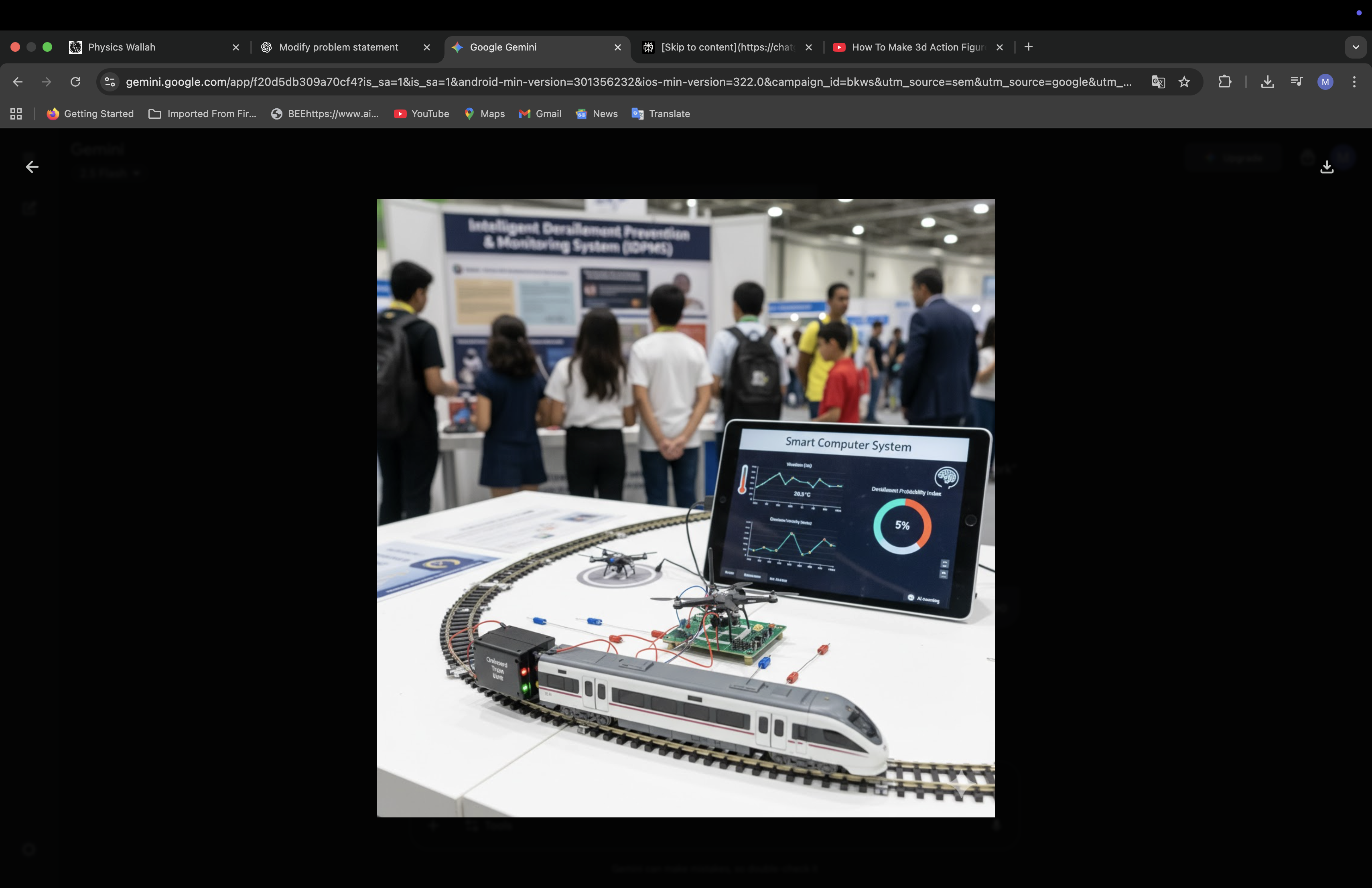The height and width of the screenshot is (888, 1372).
Task: Click the generated train exhibit image
Action: tap(686, 508)
